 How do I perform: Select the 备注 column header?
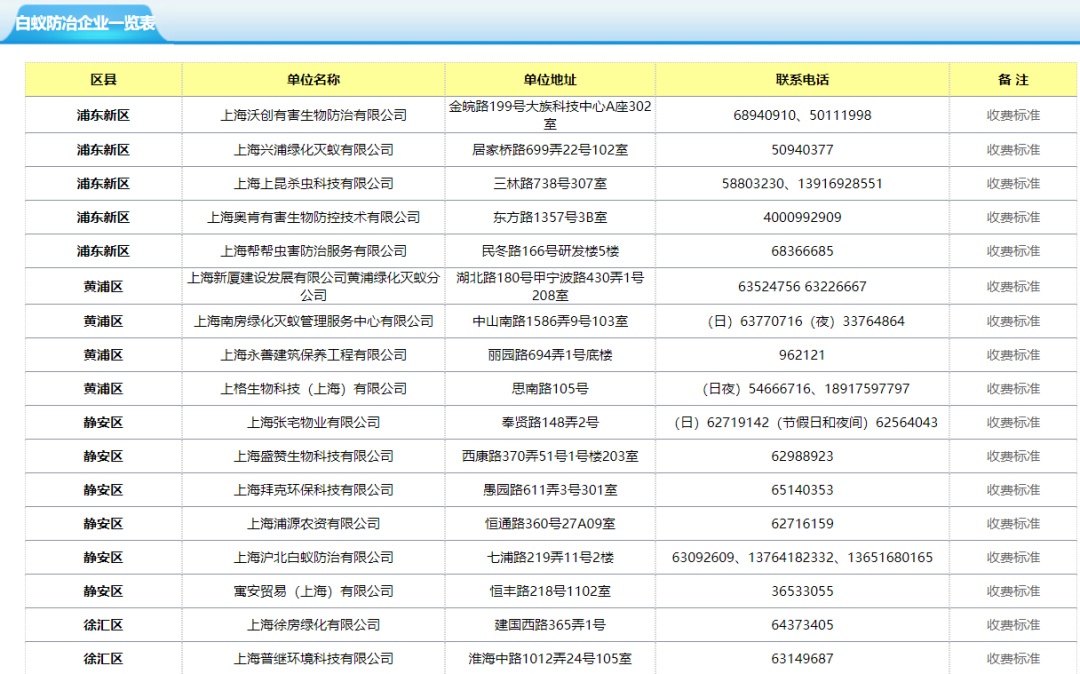(x=1012, y=79)
